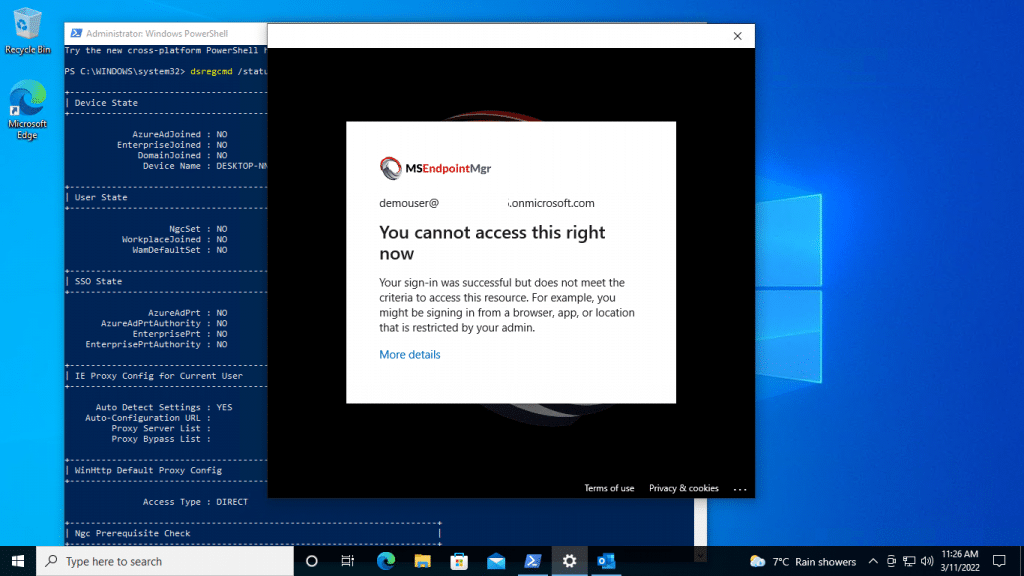
Task: Close the sign-in dialog window
Action: (x=737, y=36)
